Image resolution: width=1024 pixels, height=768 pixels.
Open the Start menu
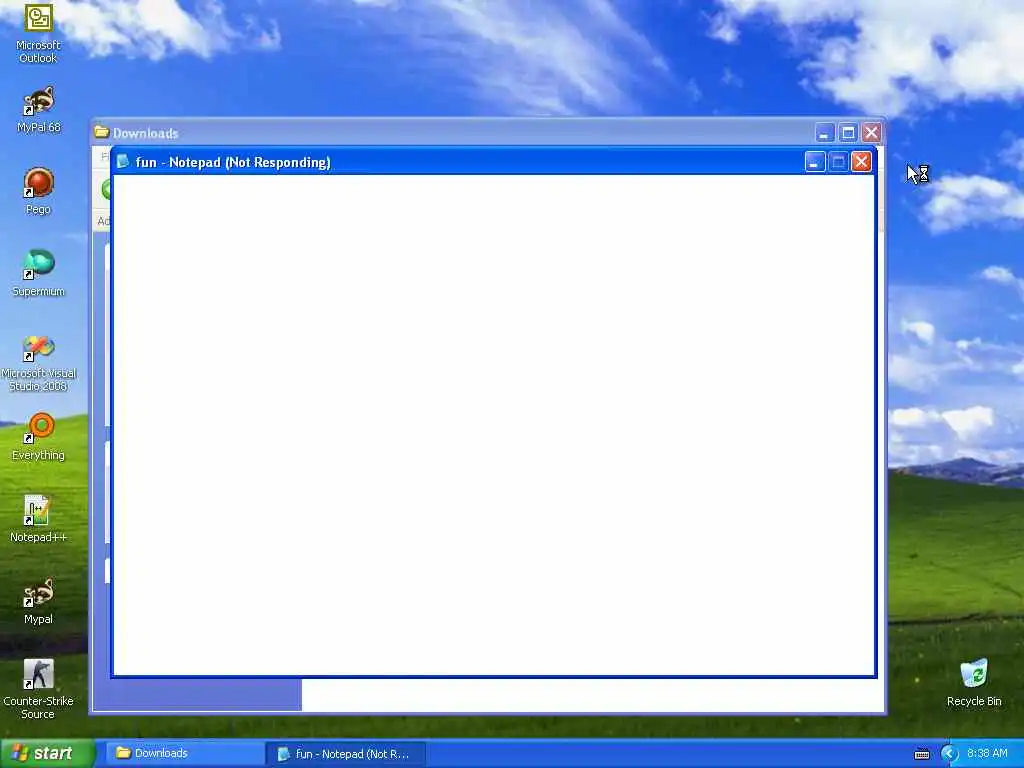(47, 753)
